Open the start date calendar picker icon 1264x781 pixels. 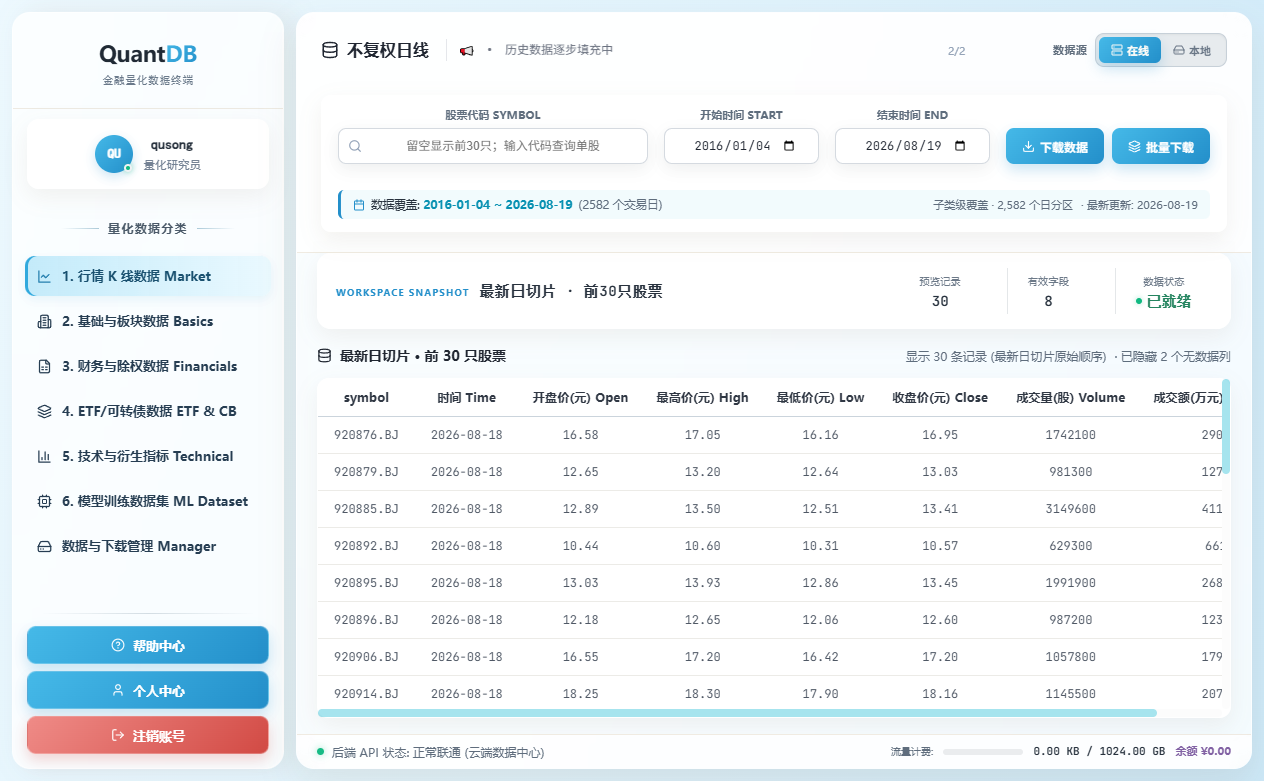[x=789, y=146]
